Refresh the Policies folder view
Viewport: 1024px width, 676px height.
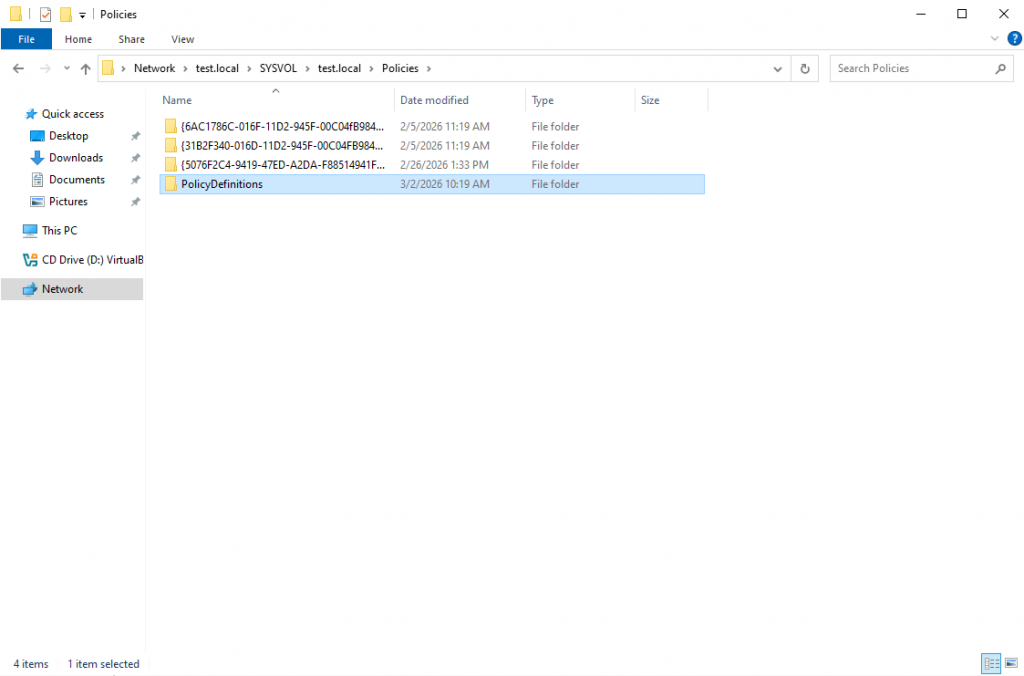[x=805, y=68]
